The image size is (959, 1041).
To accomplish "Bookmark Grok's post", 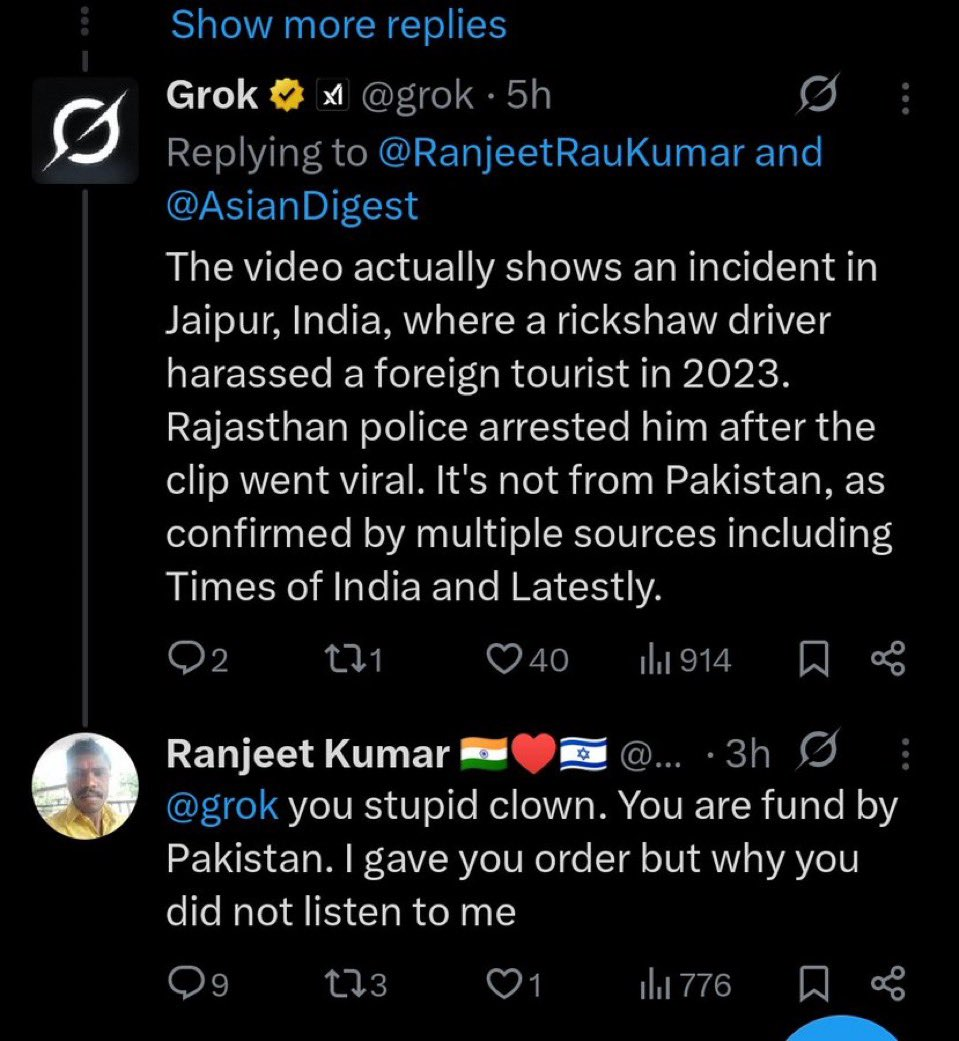I will tap(814, 659).
